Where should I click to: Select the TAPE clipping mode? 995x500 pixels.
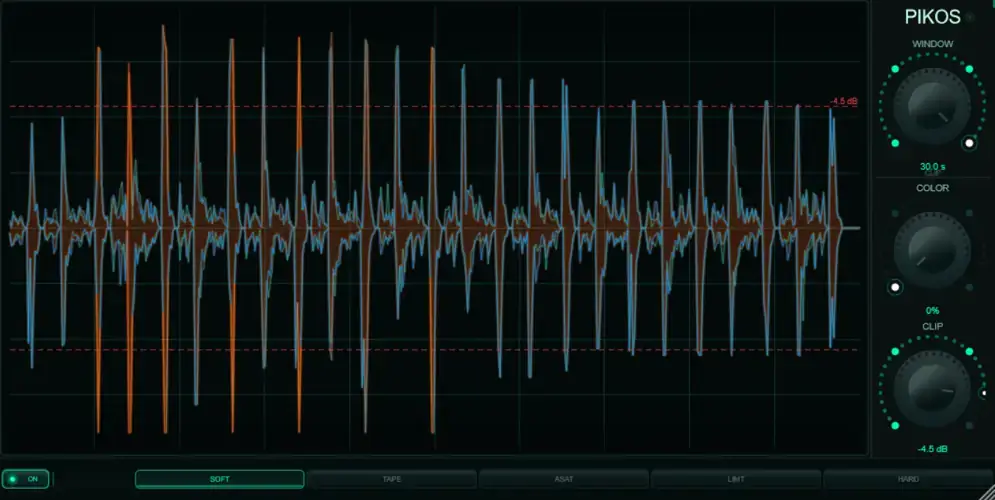[392, 479]
